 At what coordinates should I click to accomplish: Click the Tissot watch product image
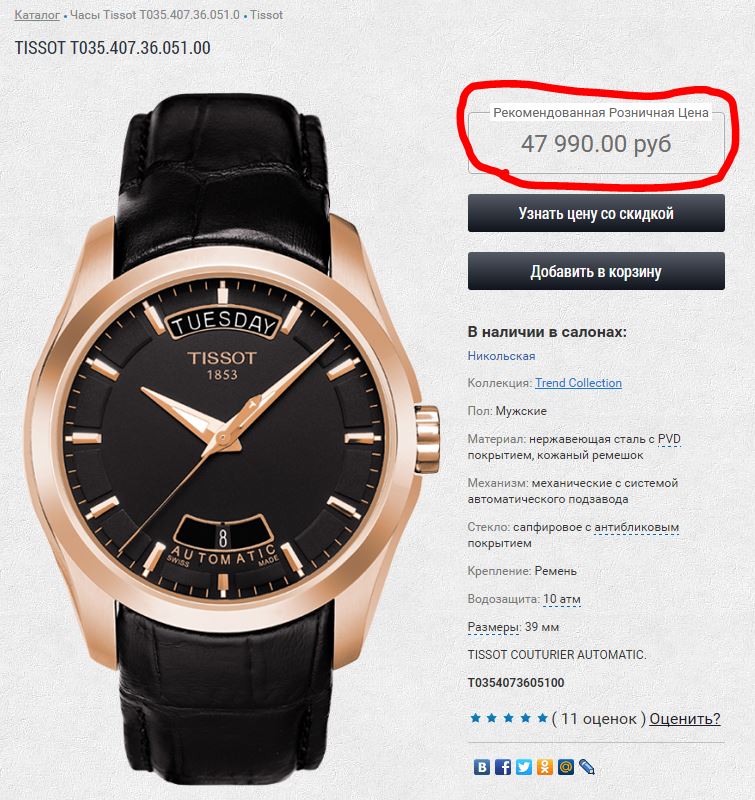[x=232, y=439]
